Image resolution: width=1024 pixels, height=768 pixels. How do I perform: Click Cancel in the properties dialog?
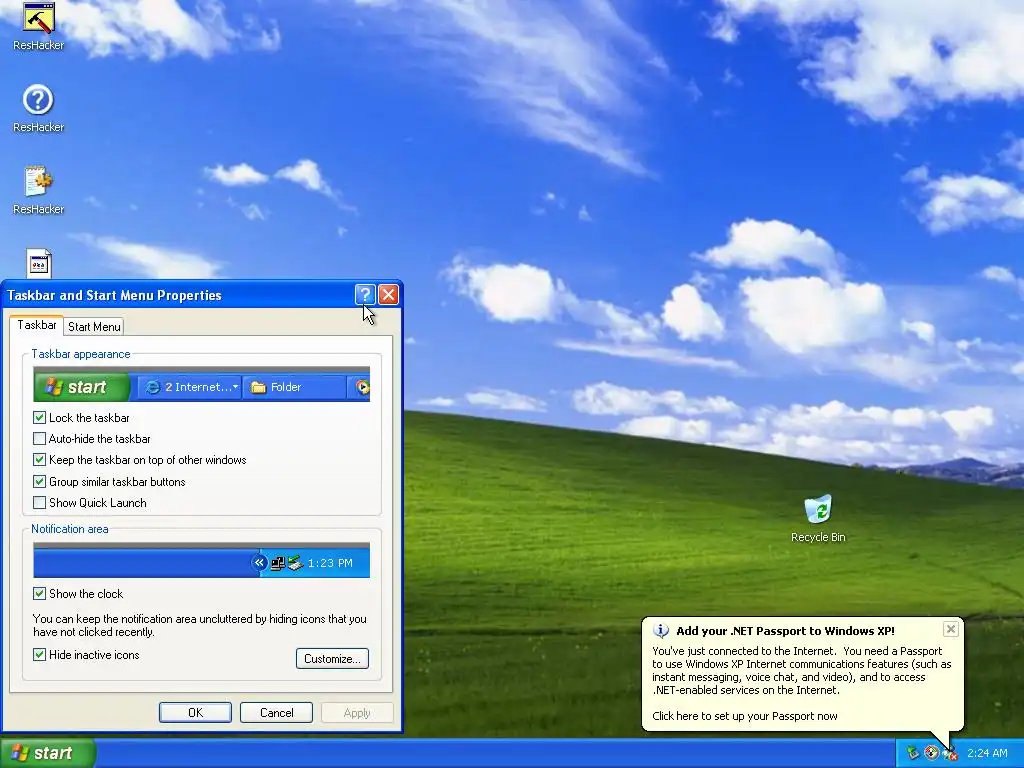276,712
